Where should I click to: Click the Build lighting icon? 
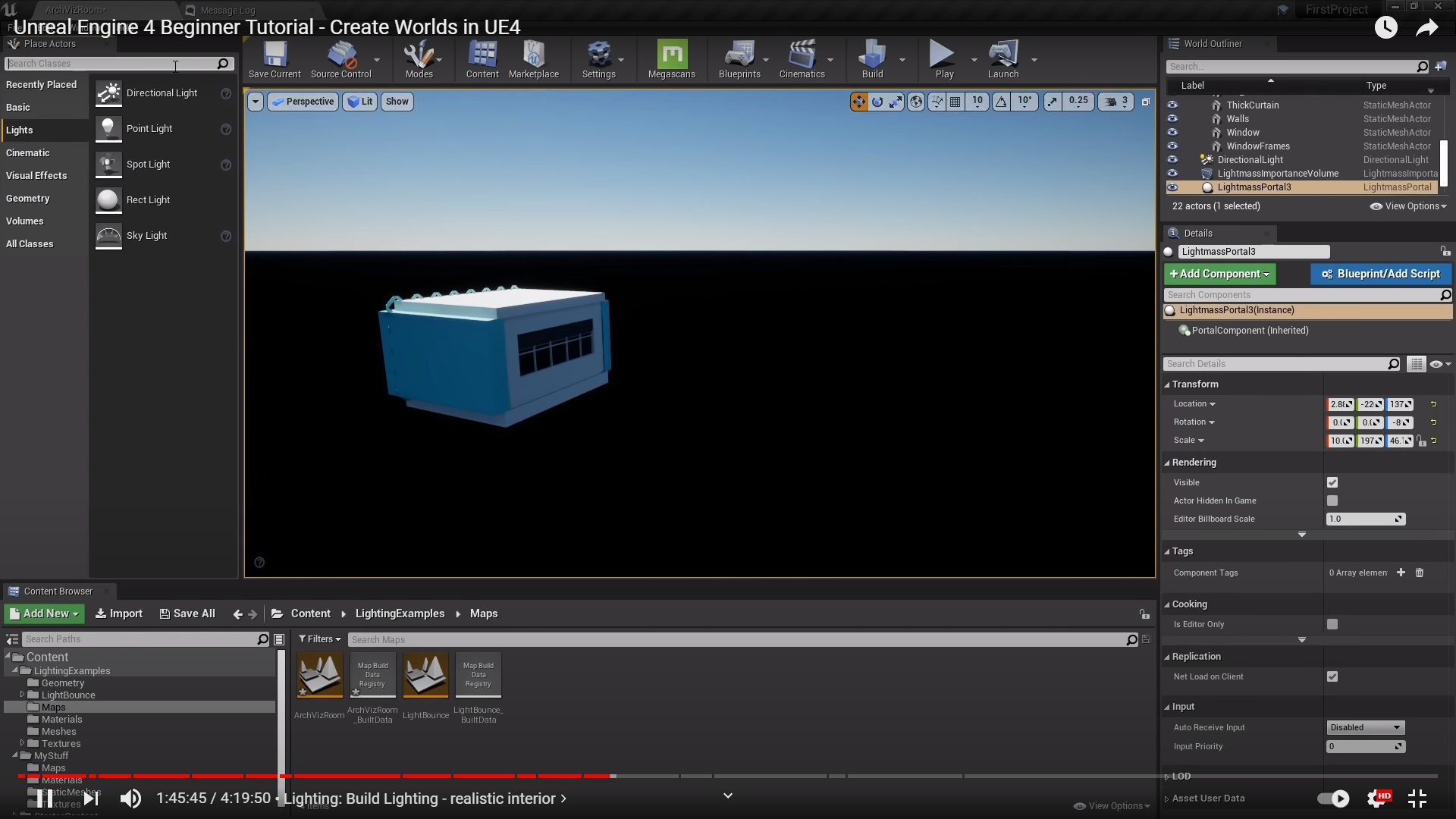pos(872,55)
